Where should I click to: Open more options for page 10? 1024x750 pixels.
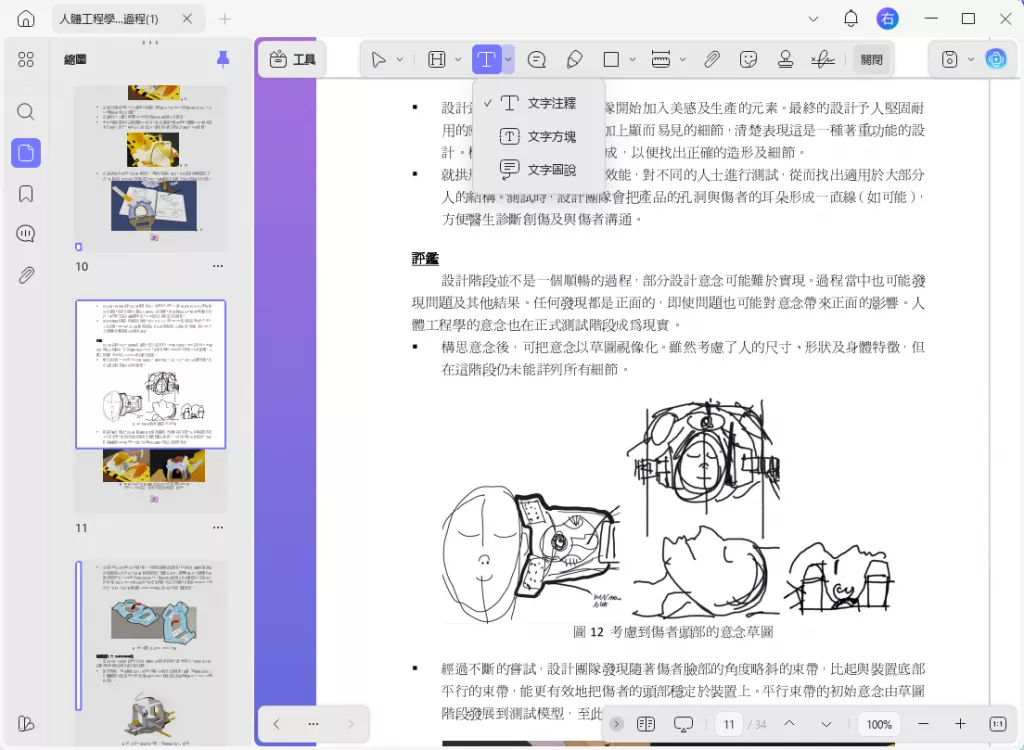217,266
